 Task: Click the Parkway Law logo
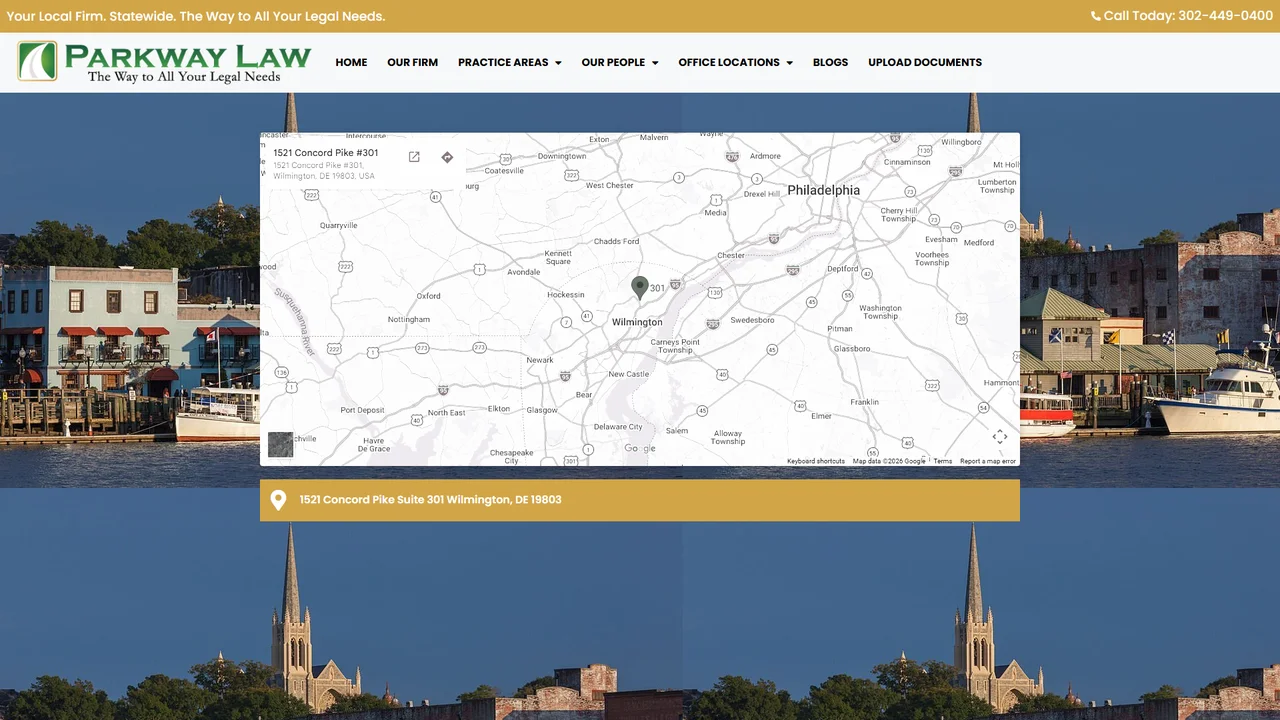pos(164,62)
